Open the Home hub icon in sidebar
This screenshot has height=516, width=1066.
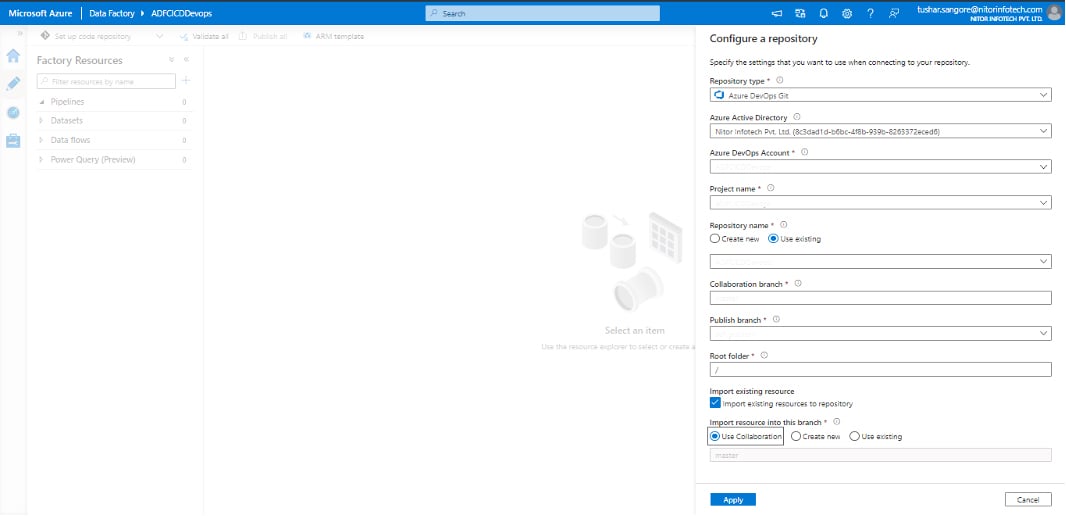click(13, 56)
